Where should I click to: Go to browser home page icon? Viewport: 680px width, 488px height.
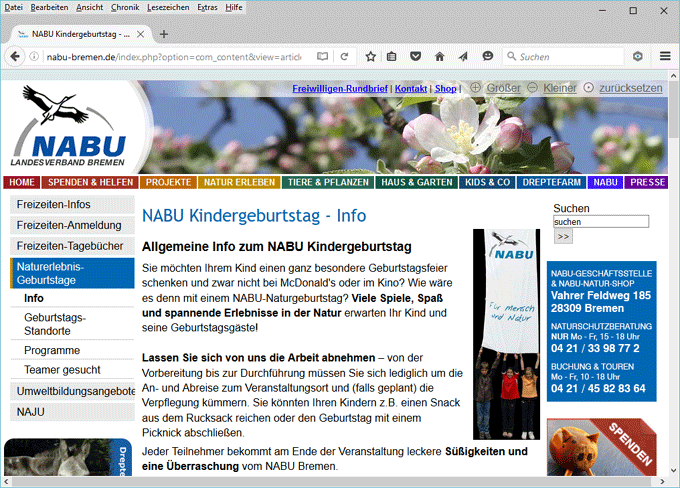tap(439, 56)
